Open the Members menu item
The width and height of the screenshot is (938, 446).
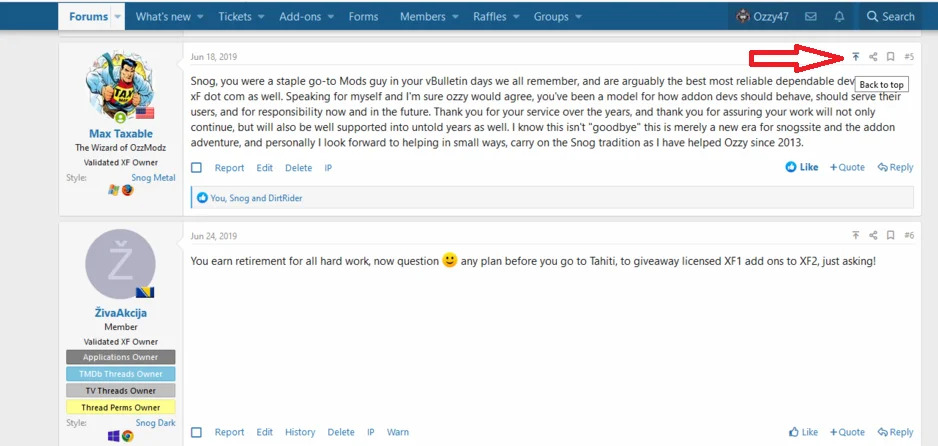[422, 17]
